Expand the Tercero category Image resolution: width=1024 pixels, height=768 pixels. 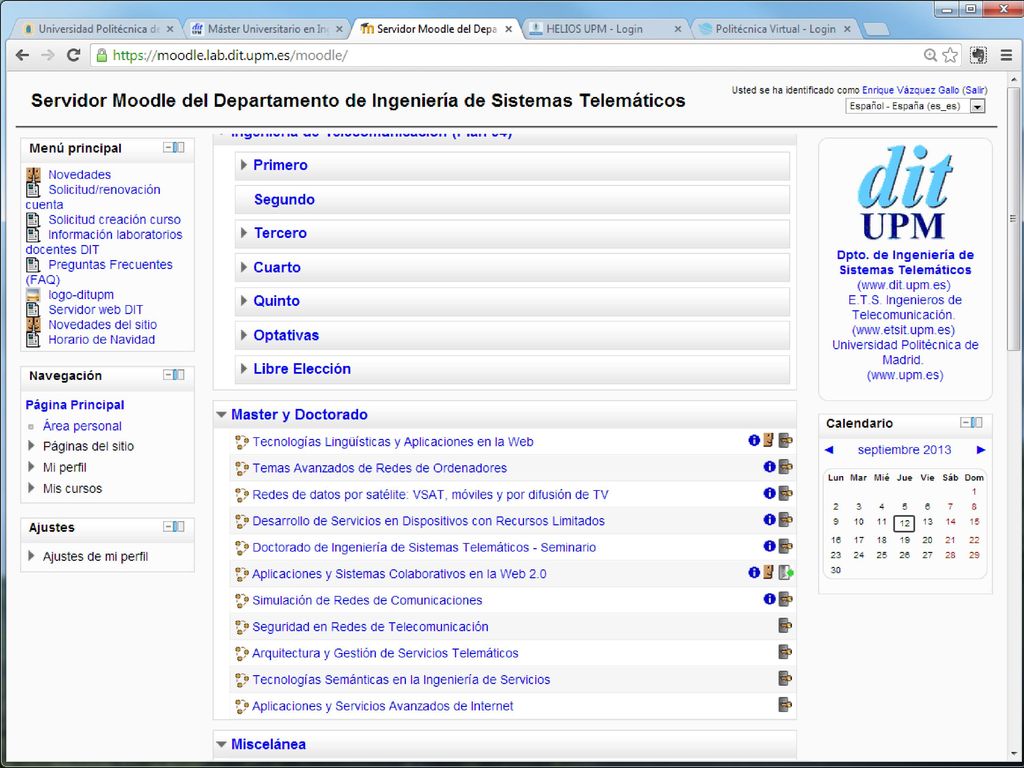[244, 232]
